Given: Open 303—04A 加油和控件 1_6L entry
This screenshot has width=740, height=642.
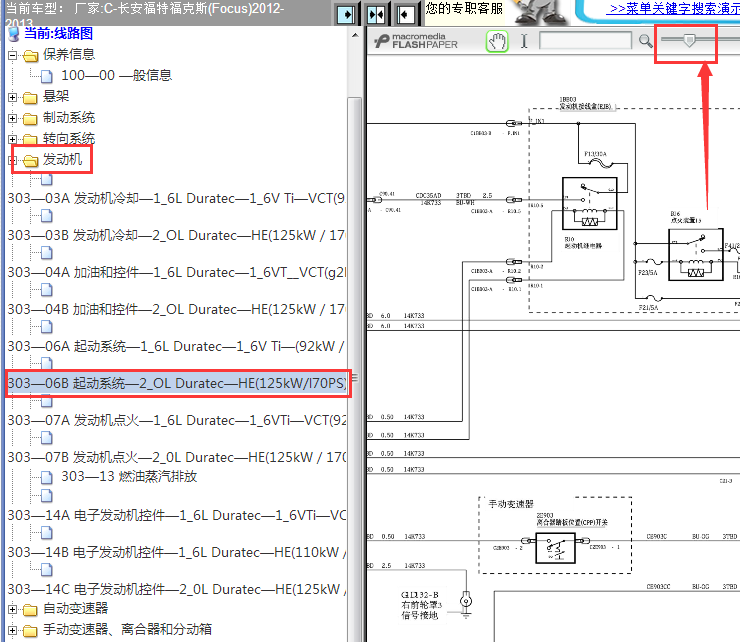Looking at the screenshot, I should [x=177, y=272].
